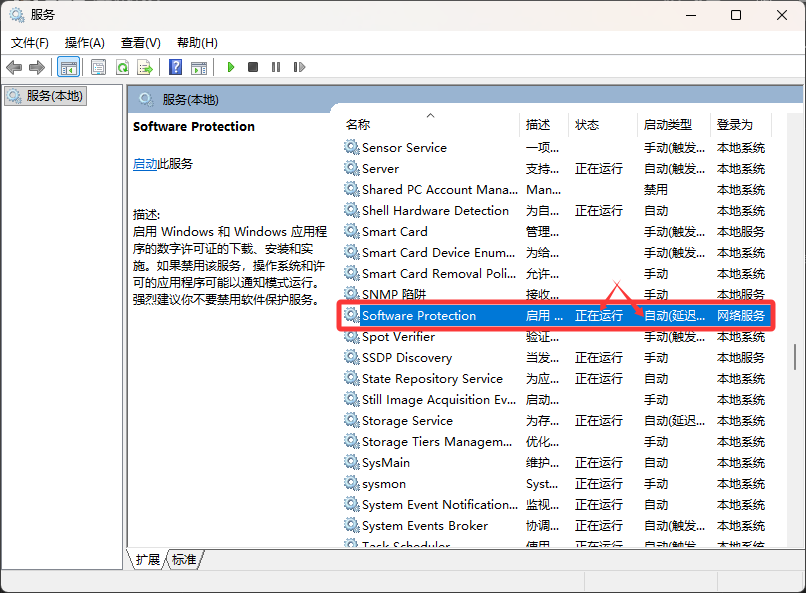The image size is (806, 593).
Task: Click the Forward arrow in toolbar
Action: click(37, 67)
